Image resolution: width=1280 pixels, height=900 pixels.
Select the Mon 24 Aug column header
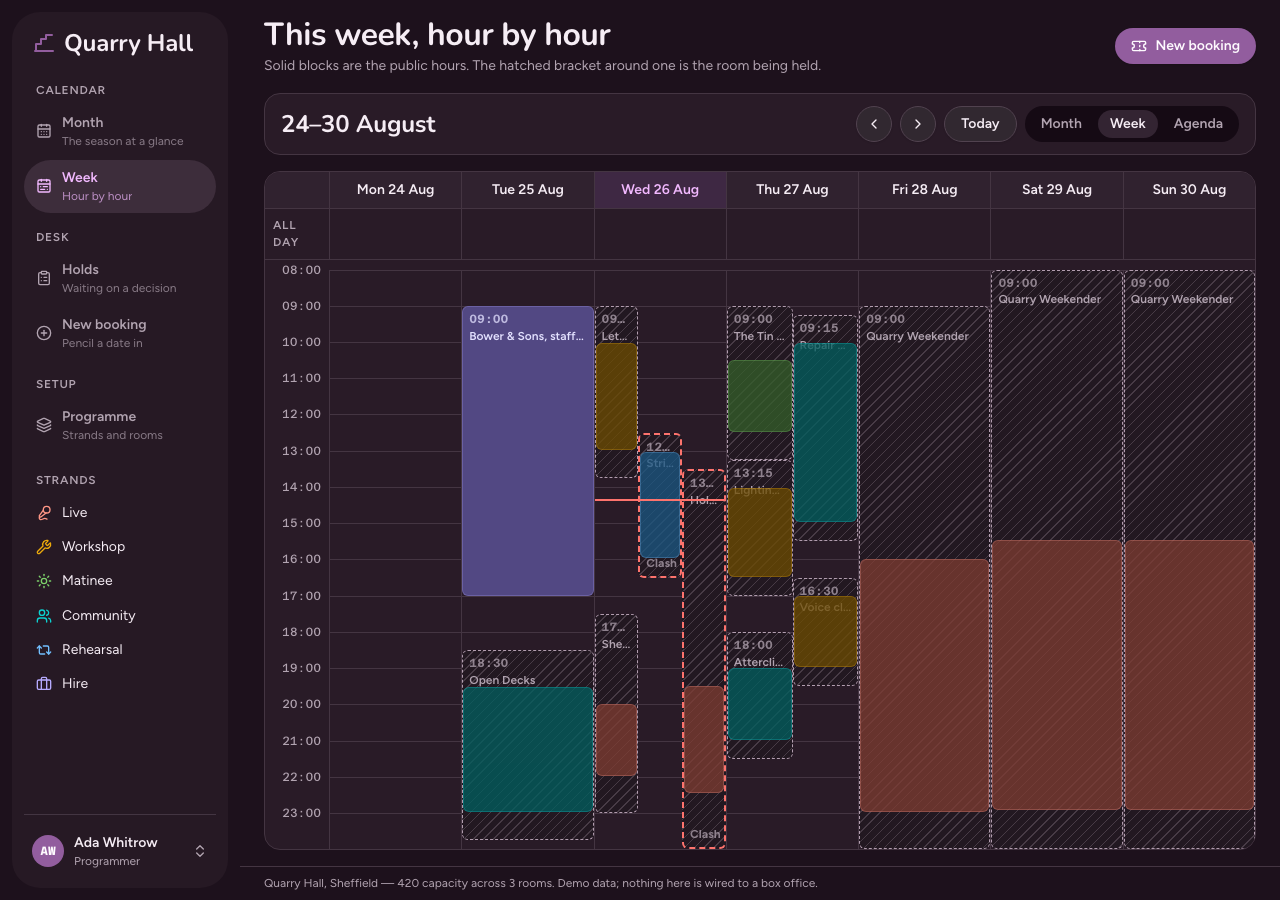click(x=395, y=190)
